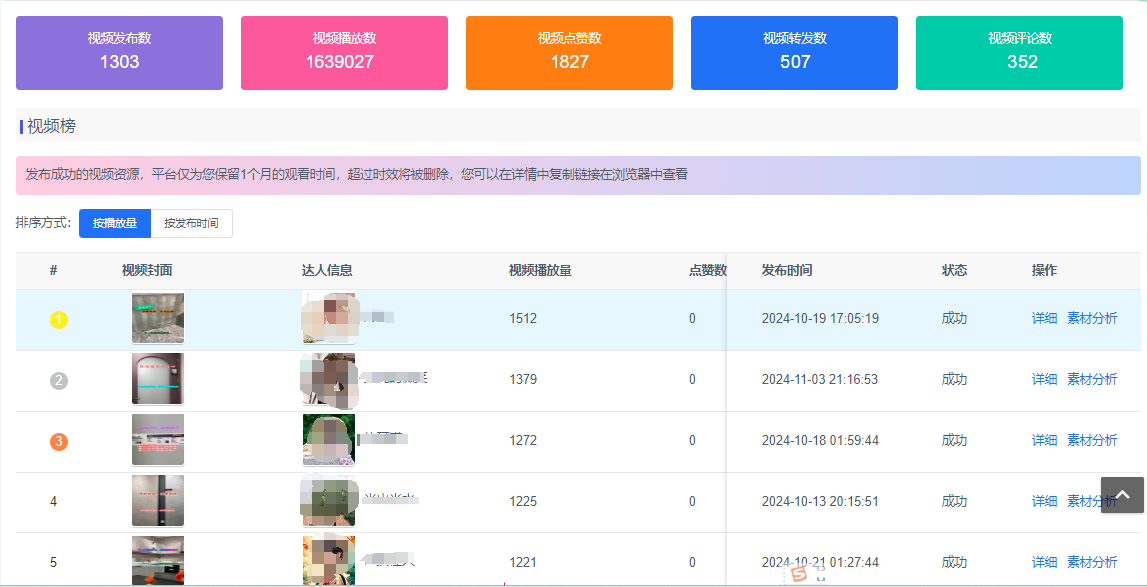Click the 发布时间 column header

[787, 271]
